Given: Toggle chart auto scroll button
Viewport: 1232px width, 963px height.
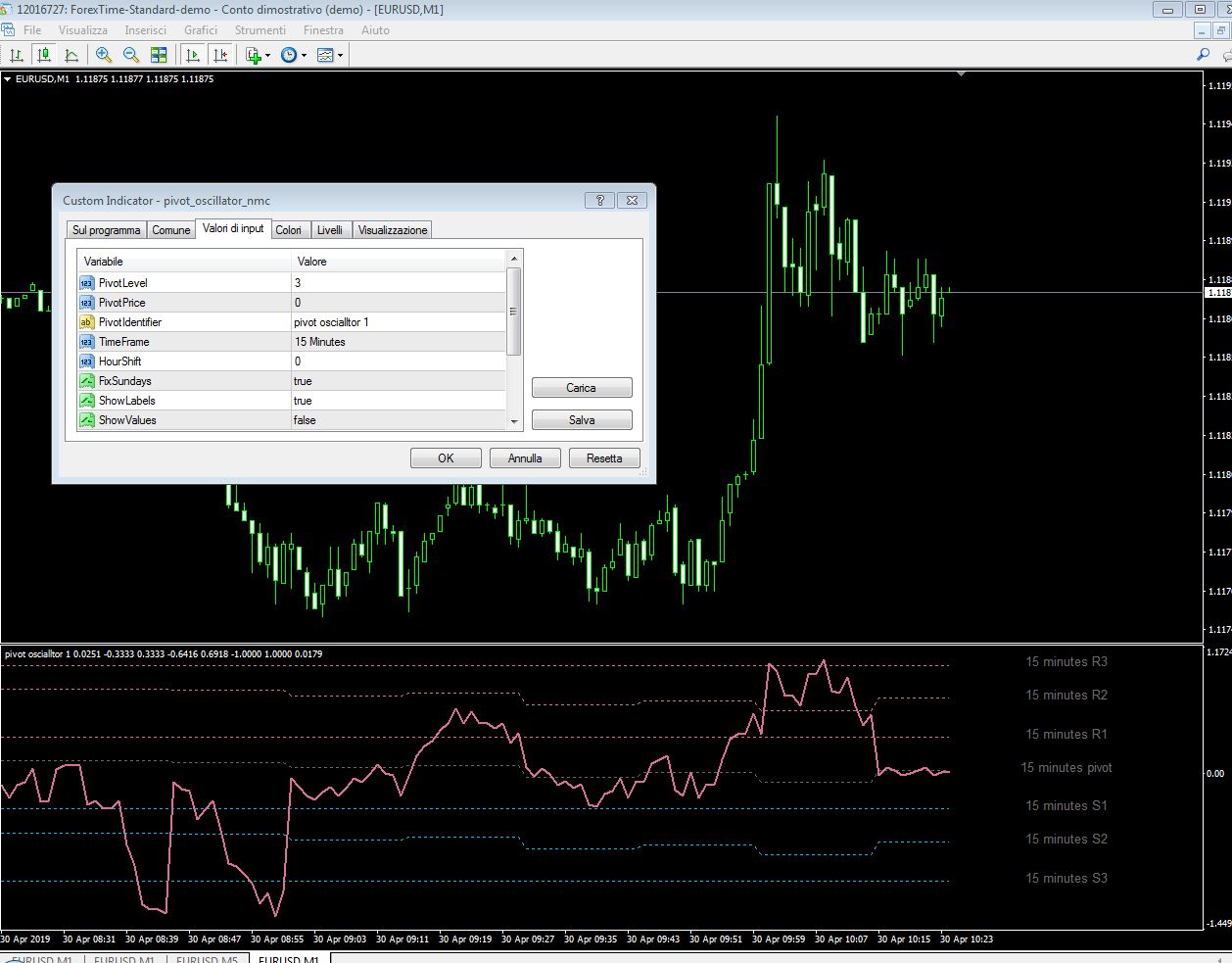Looking at the screenshot, I should point(193,56).
